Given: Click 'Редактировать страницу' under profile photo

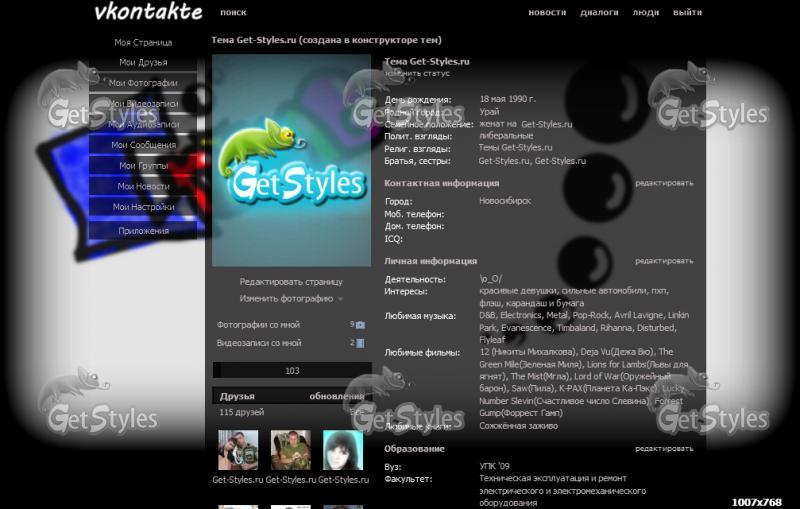Looking at the screenshot, I should click(291, 282).
